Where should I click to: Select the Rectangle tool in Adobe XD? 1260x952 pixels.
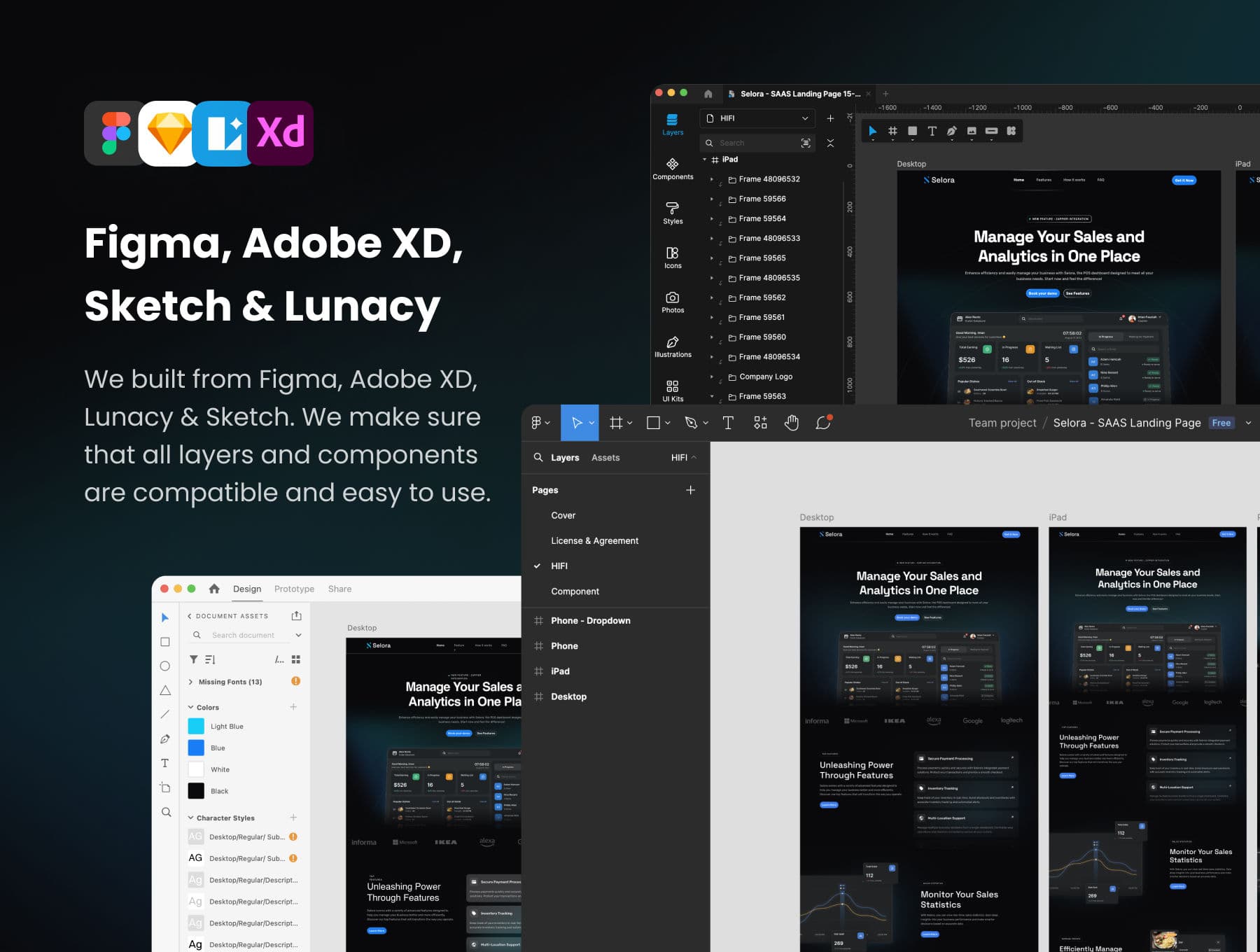tap(165, 642)
